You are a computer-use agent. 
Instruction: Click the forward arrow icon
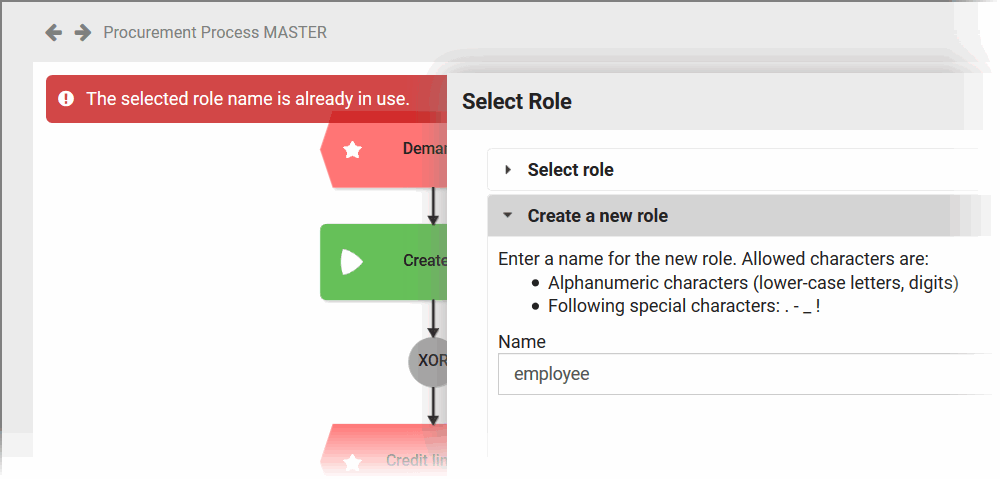(x=83, y=33)
